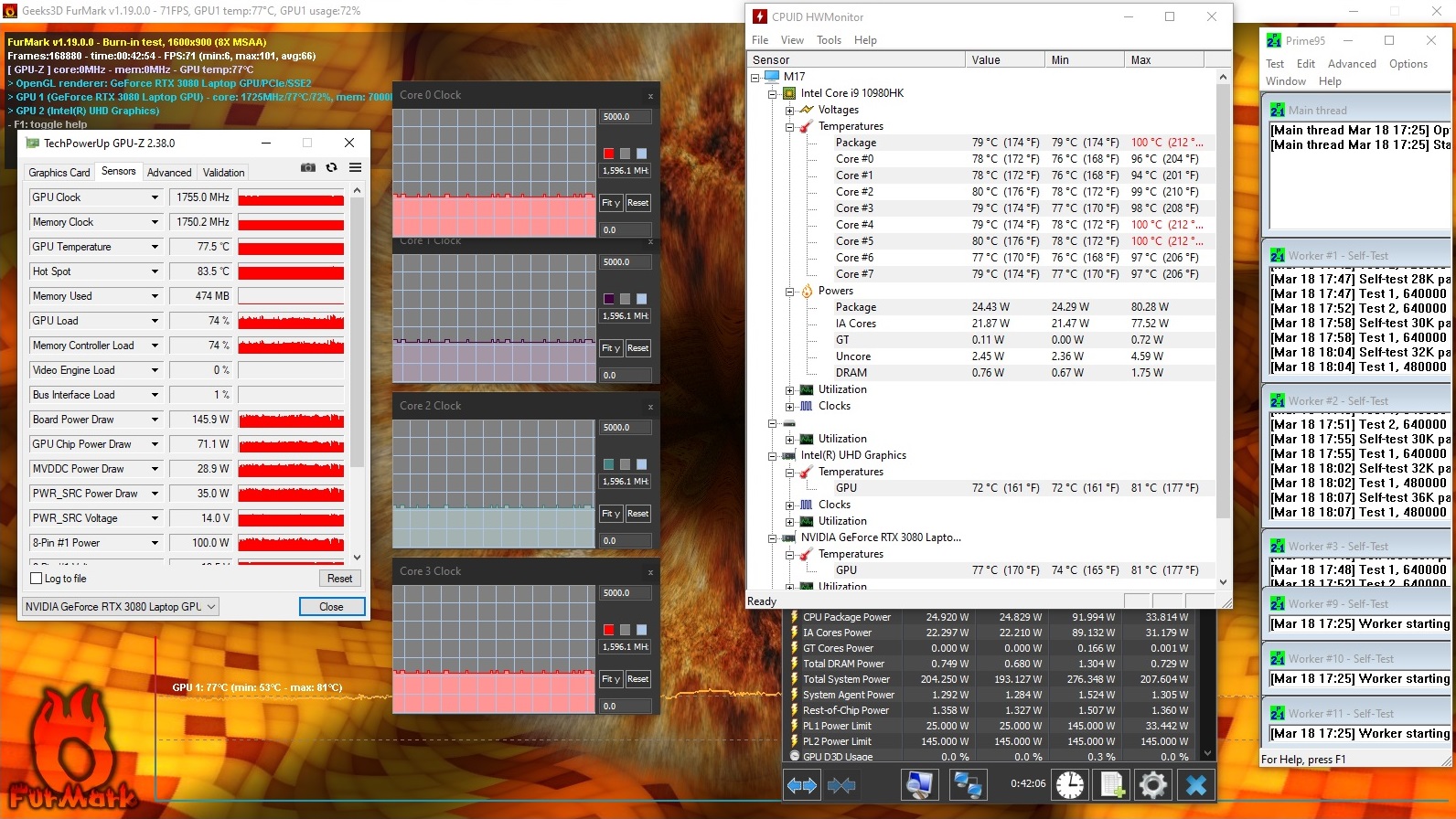Viewport: 1456px width, 819px height.
Task: Switch to the Graphics Card tab
Action: coord(59,172)
